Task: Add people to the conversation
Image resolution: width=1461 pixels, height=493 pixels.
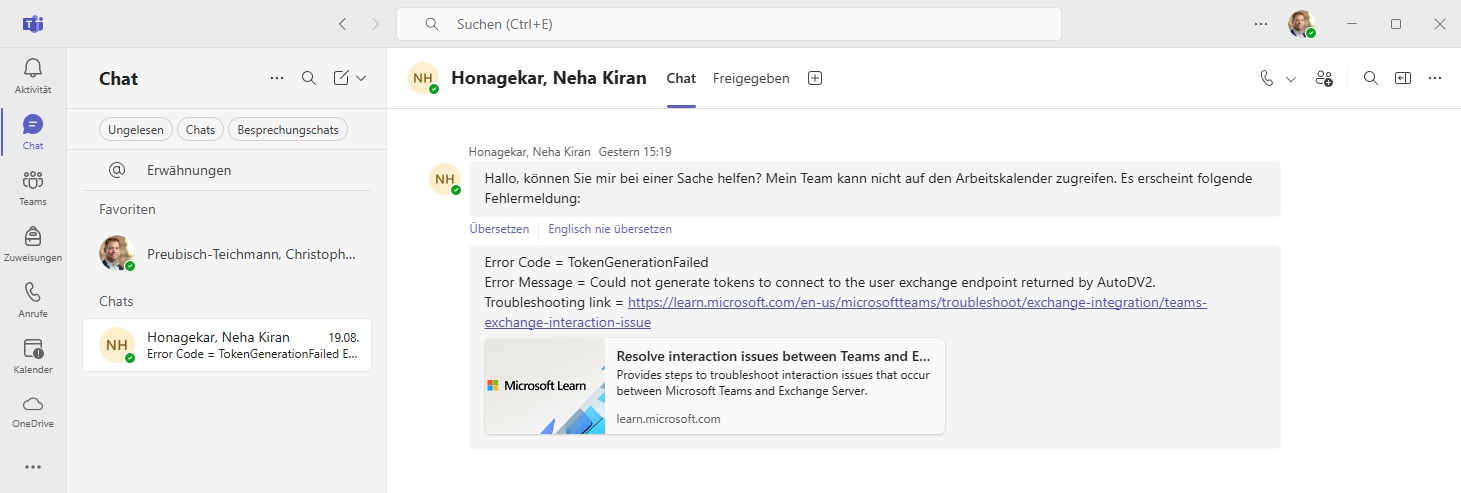Action: (x=1325, y=78)
